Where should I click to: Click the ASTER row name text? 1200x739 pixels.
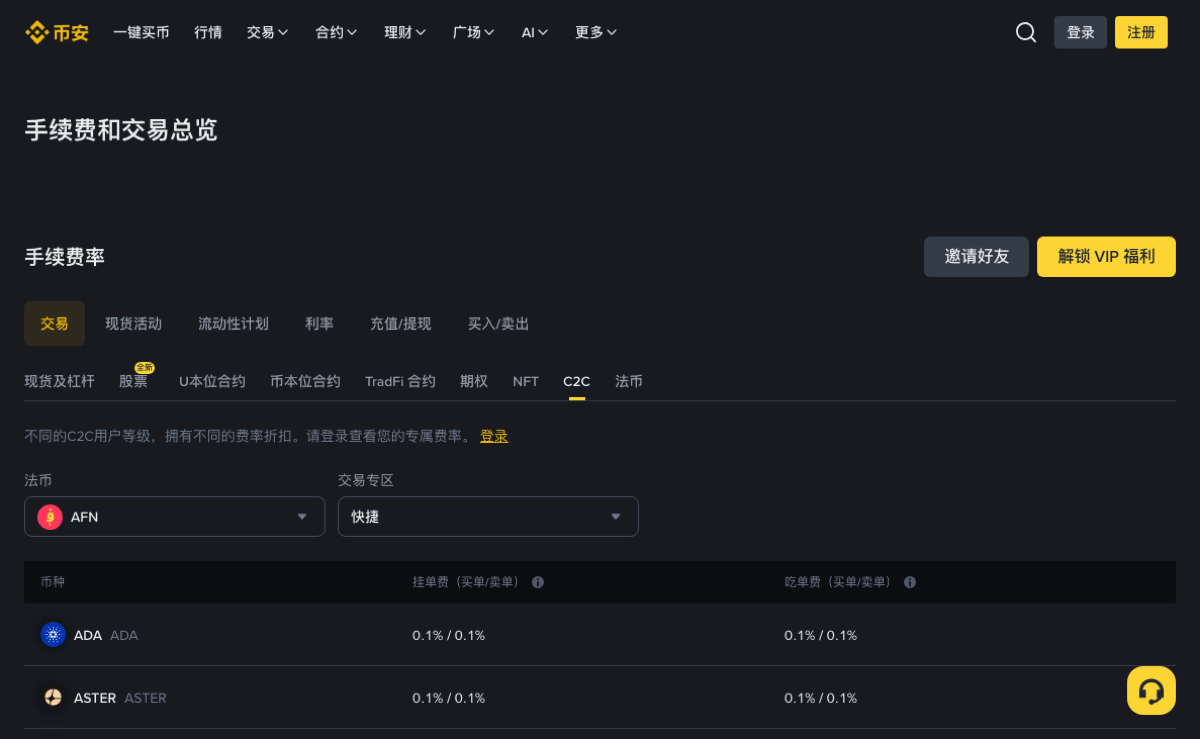(x=95, y=698)
